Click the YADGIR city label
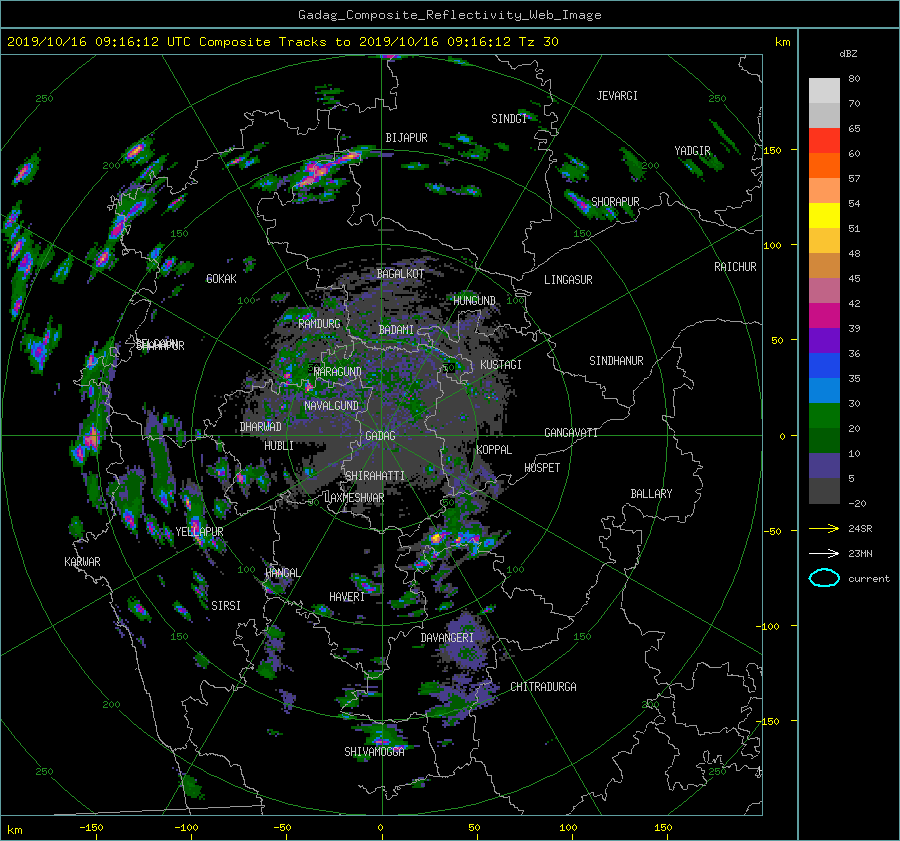 click(x=692, y=151)
